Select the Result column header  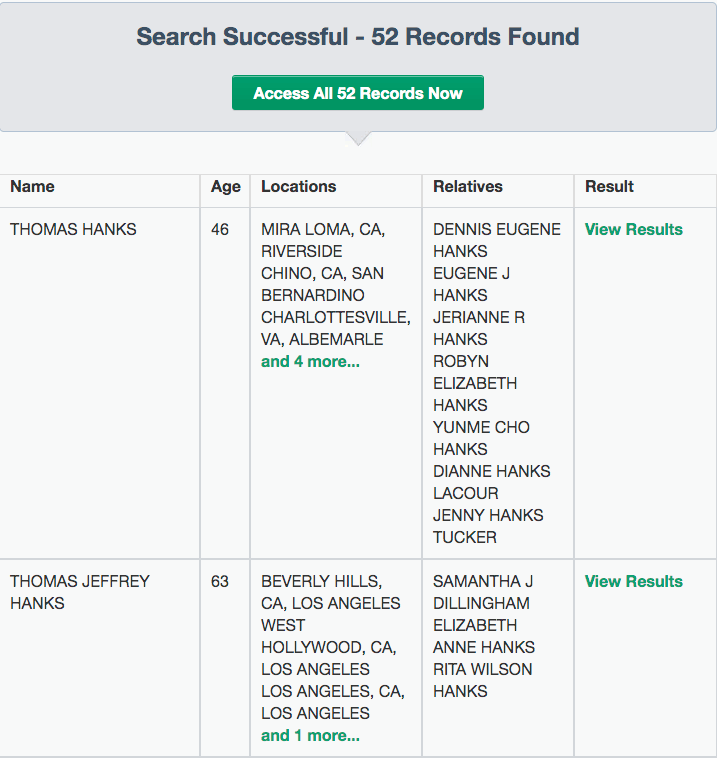pyautogui.click(x=609, y=187)
